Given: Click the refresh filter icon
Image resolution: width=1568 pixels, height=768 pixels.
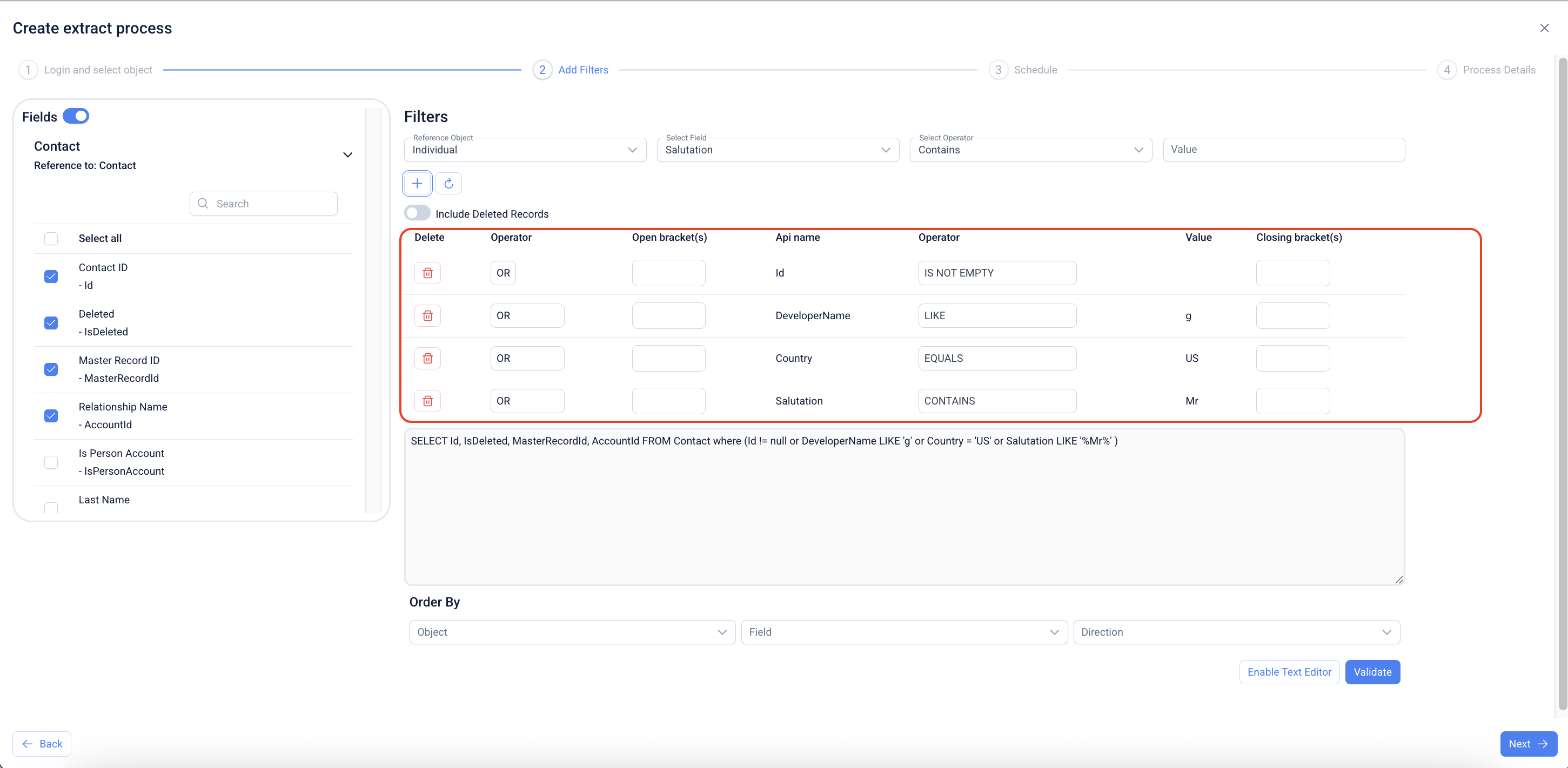Looking at the screenshot, I should point(448,183).
